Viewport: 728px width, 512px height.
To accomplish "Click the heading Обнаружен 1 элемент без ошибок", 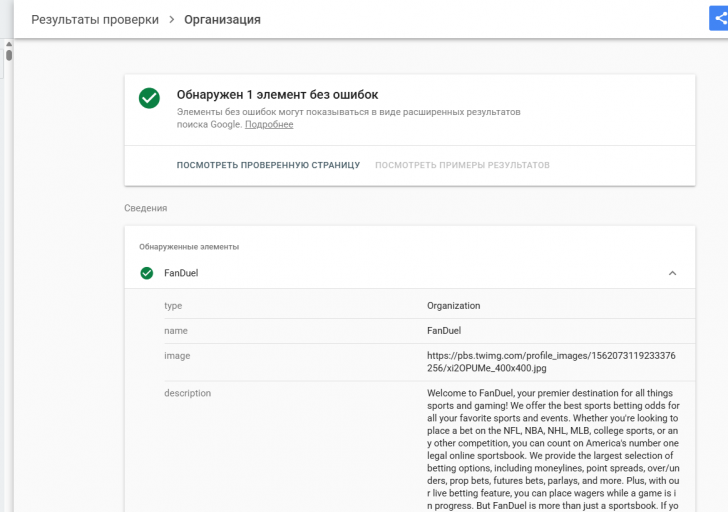I will coord(277,95).
